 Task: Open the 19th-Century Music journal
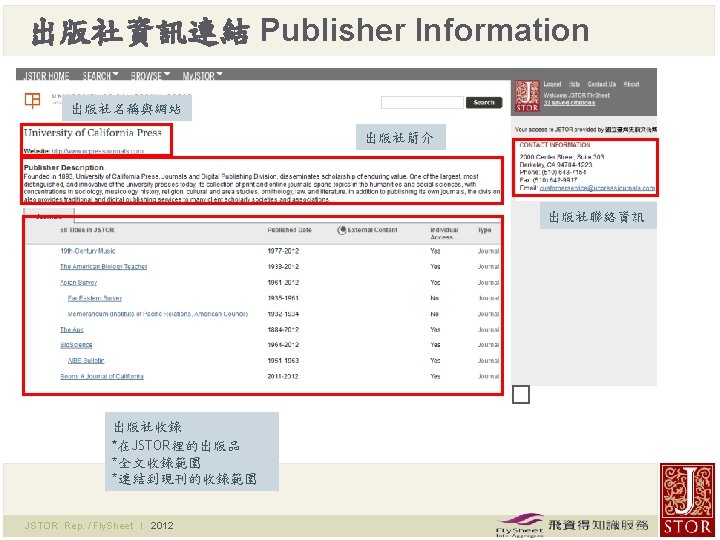[x=88, y=251]
